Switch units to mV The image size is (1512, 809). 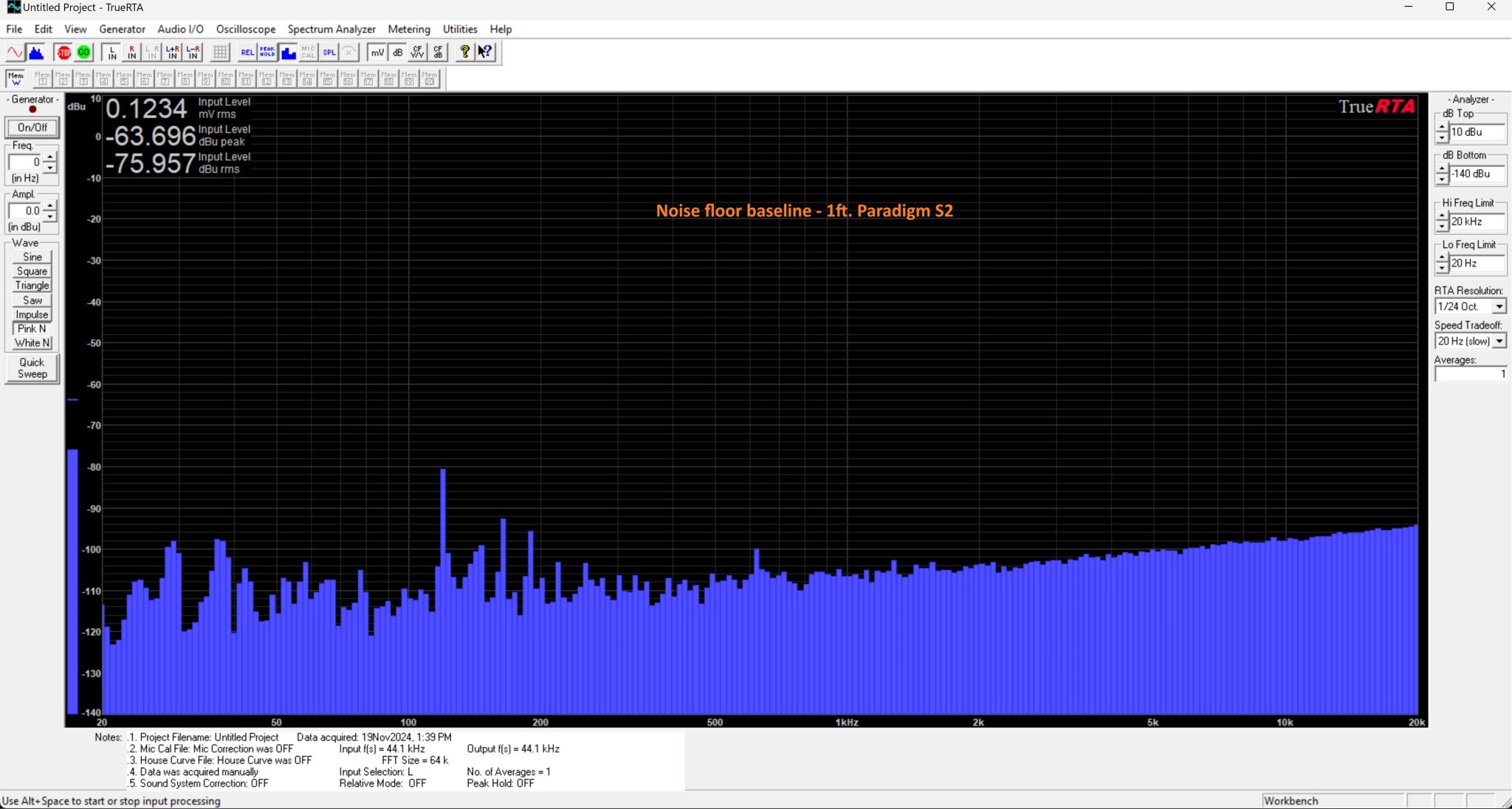point(377,52)
